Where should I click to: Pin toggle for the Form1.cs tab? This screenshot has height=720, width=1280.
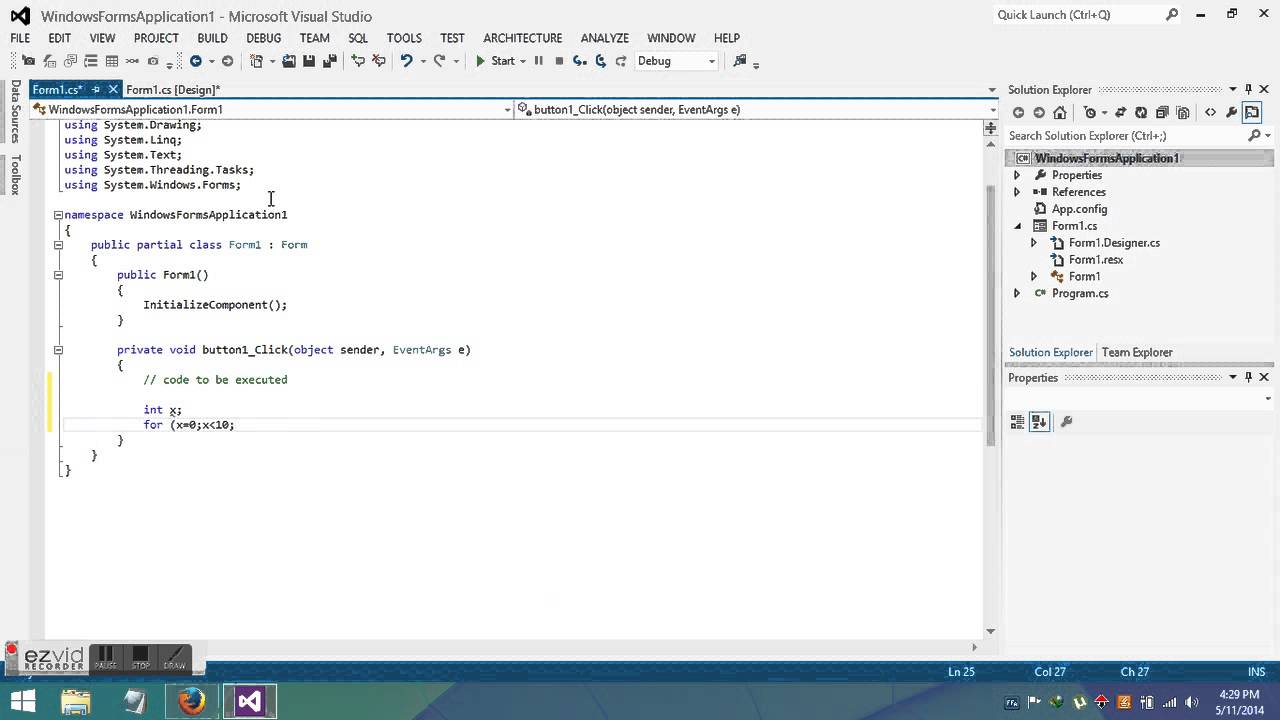(96, 90)
